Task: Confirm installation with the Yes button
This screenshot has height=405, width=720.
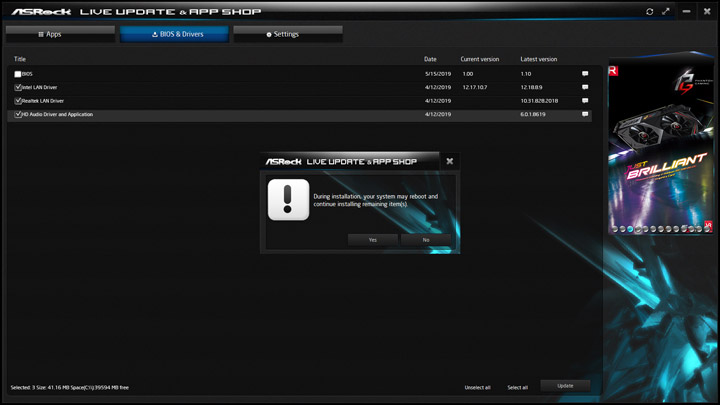Action: click(372, 240)
